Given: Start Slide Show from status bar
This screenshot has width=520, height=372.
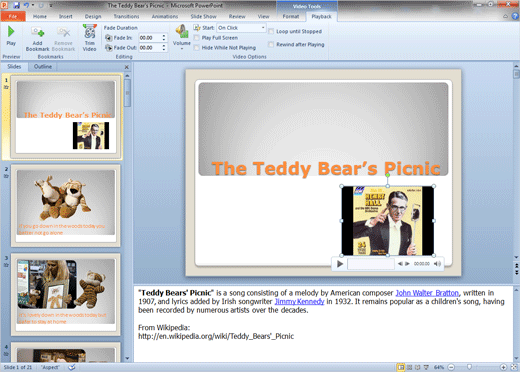Looking at the screenshot, I should click(426, 367).
